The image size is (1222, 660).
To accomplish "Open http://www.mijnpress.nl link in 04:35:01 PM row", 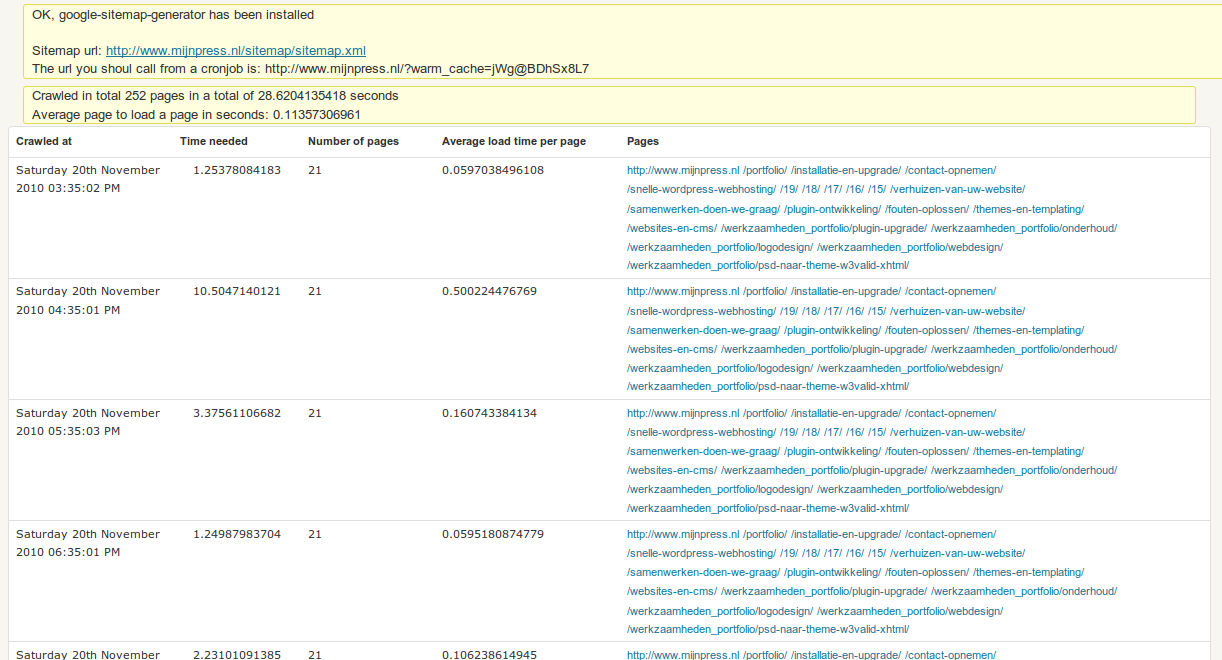I will point(683,291).
